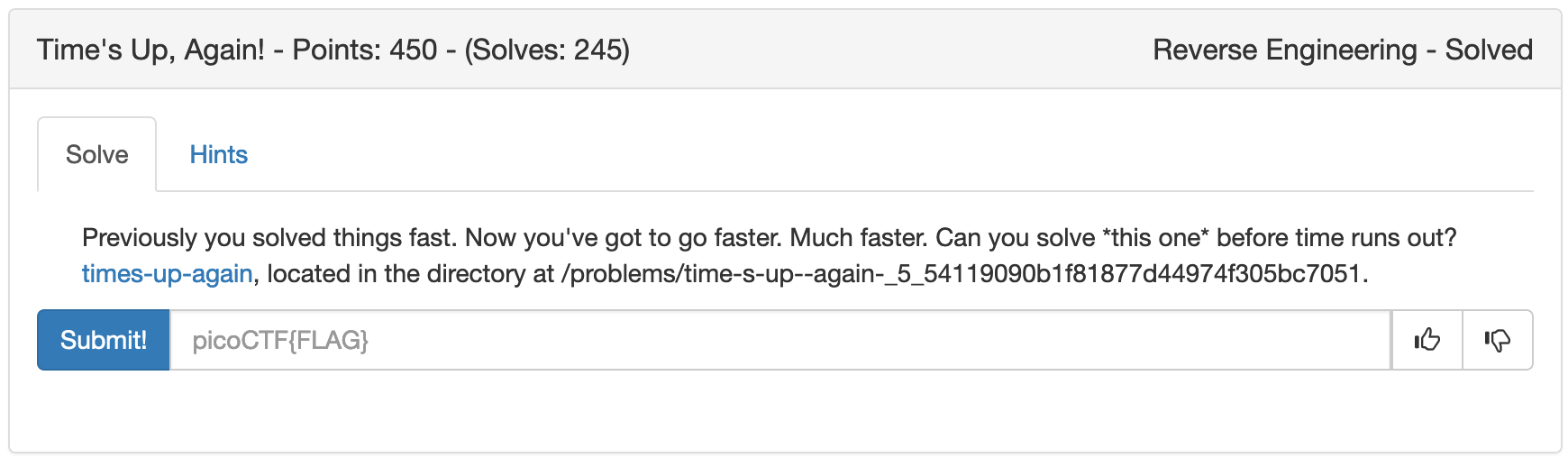Viewport: 1568px width, 458px height.
Task: Click the "Solved" status text in header
Action: (x=1489, y=50)
